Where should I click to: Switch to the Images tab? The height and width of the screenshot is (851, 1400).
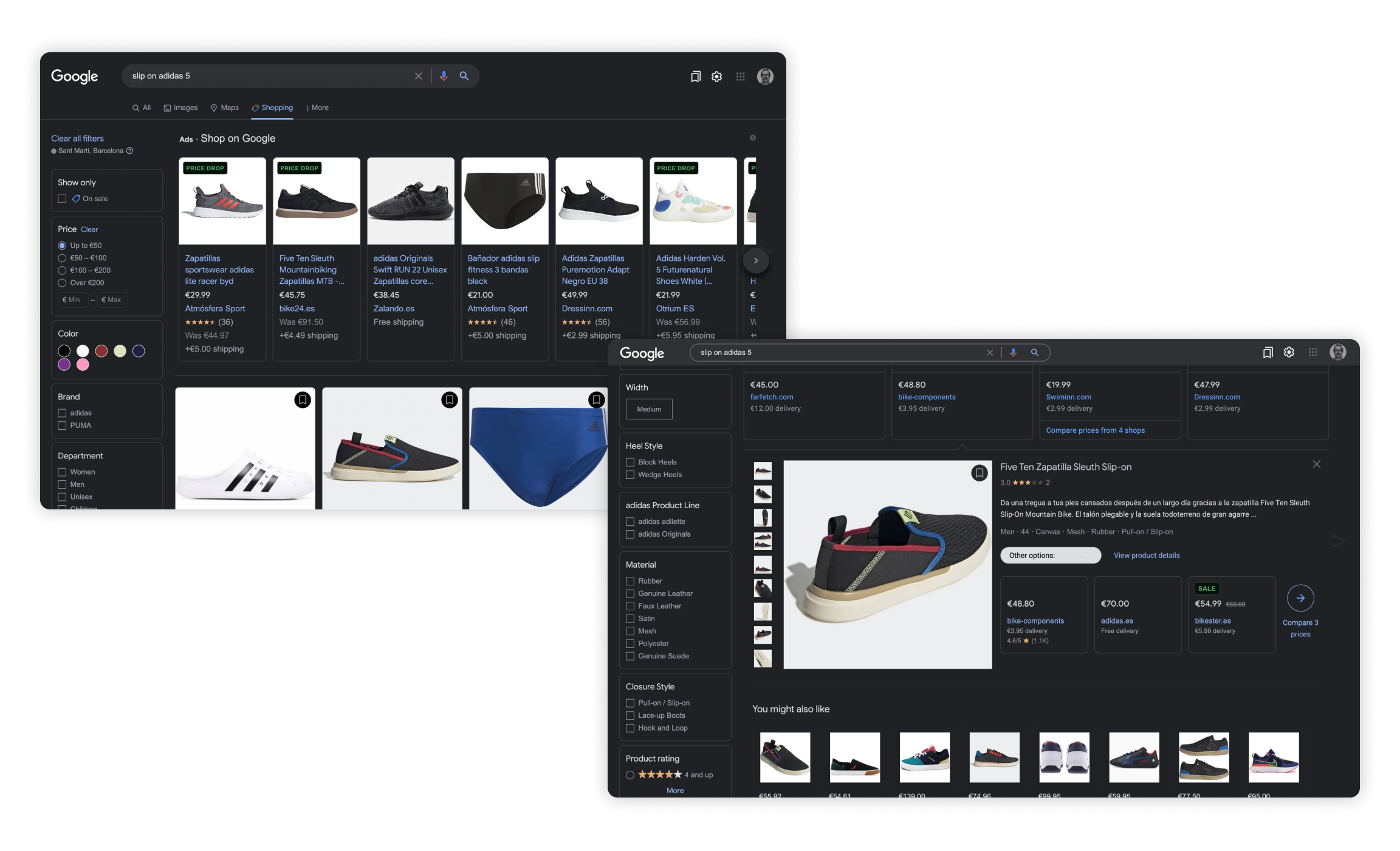pyautogui.click(x=180, y=108)
